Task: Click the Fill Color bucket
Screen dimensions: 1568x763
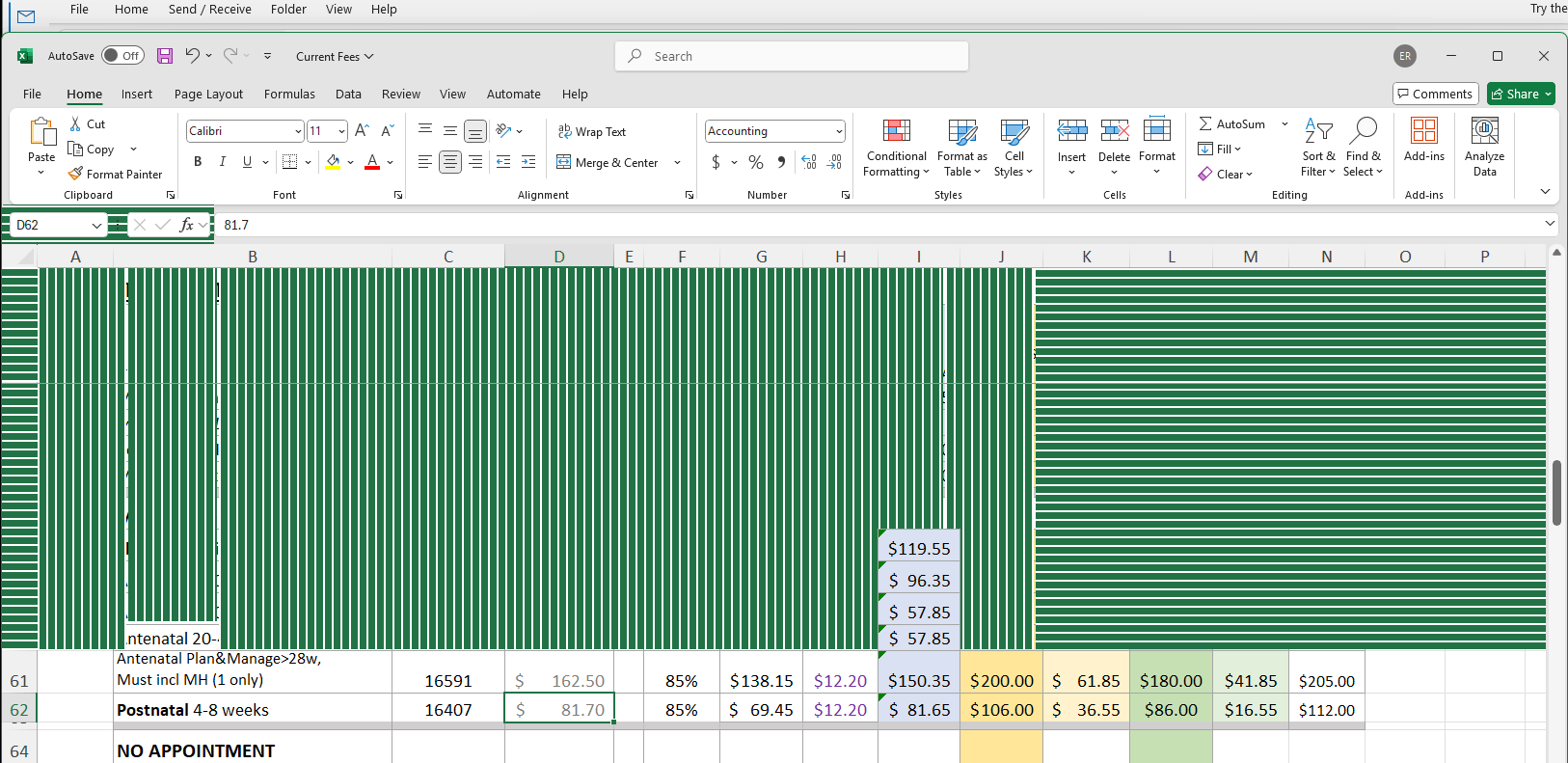Action: click(x=333, y=162)
